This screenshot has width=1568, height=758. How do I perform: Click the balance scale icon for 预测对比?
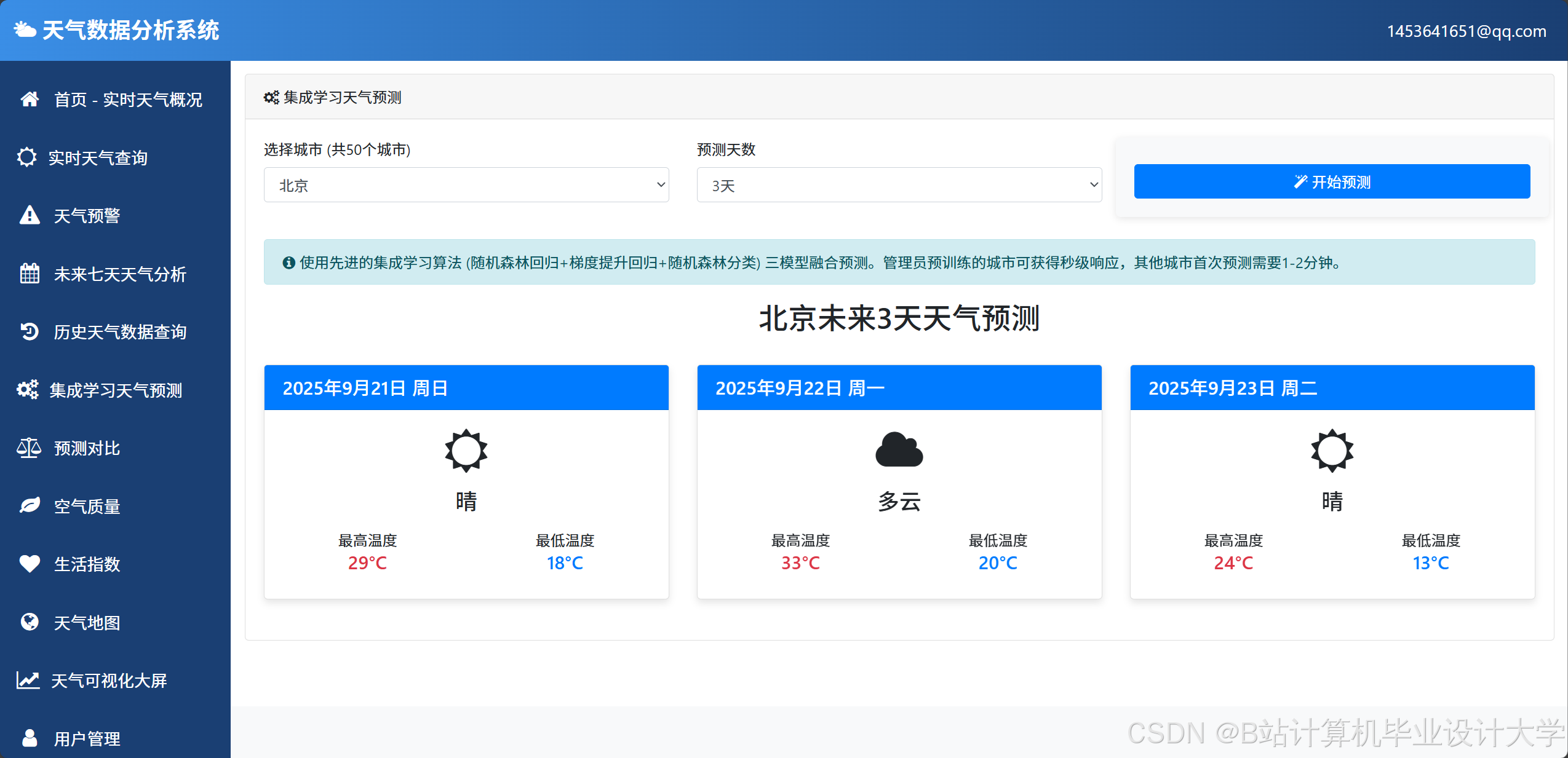[x=29, y=448]
